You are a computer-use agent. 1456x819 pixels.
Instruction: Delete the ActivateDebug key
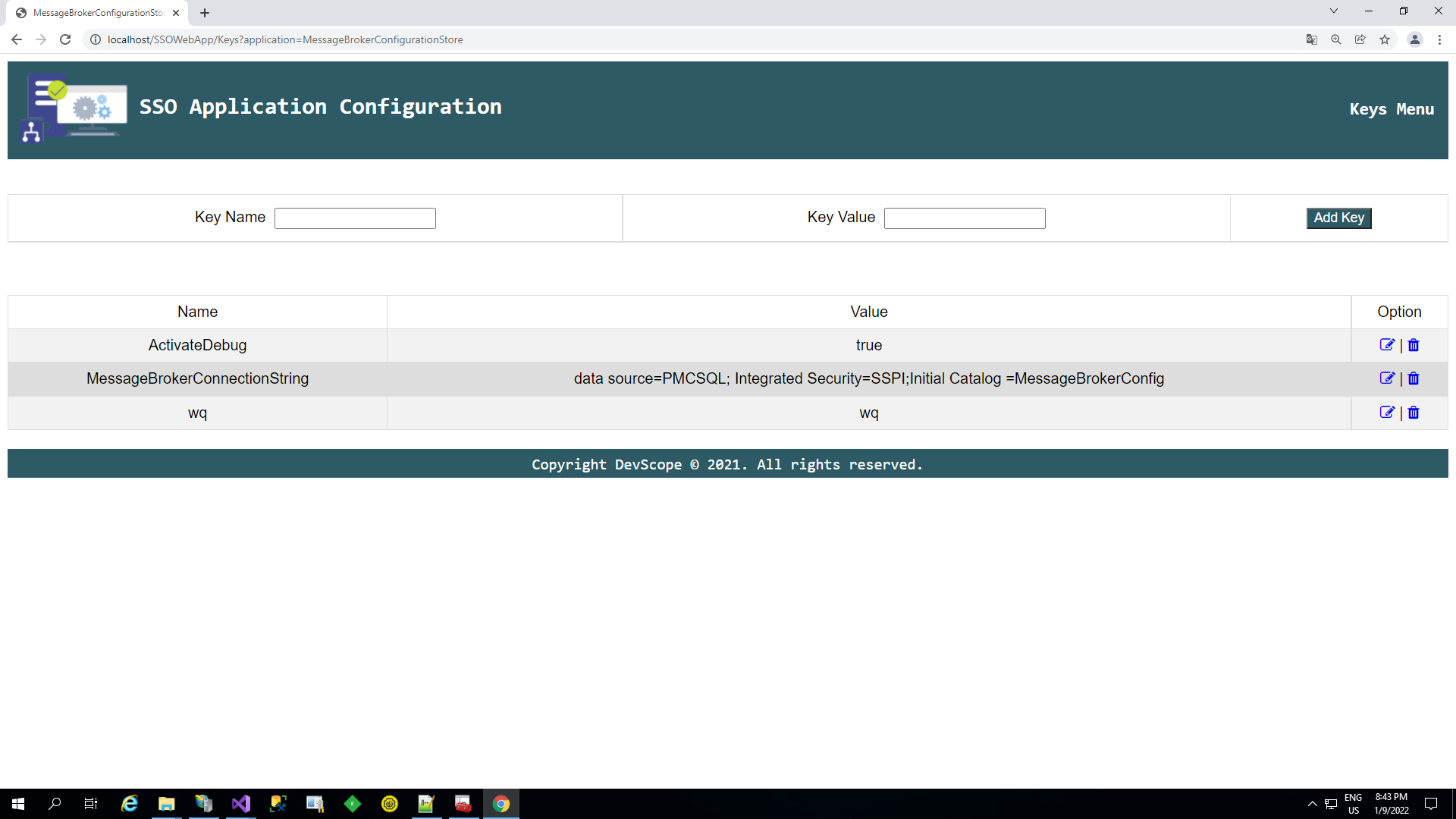[x=1414, y=345]
